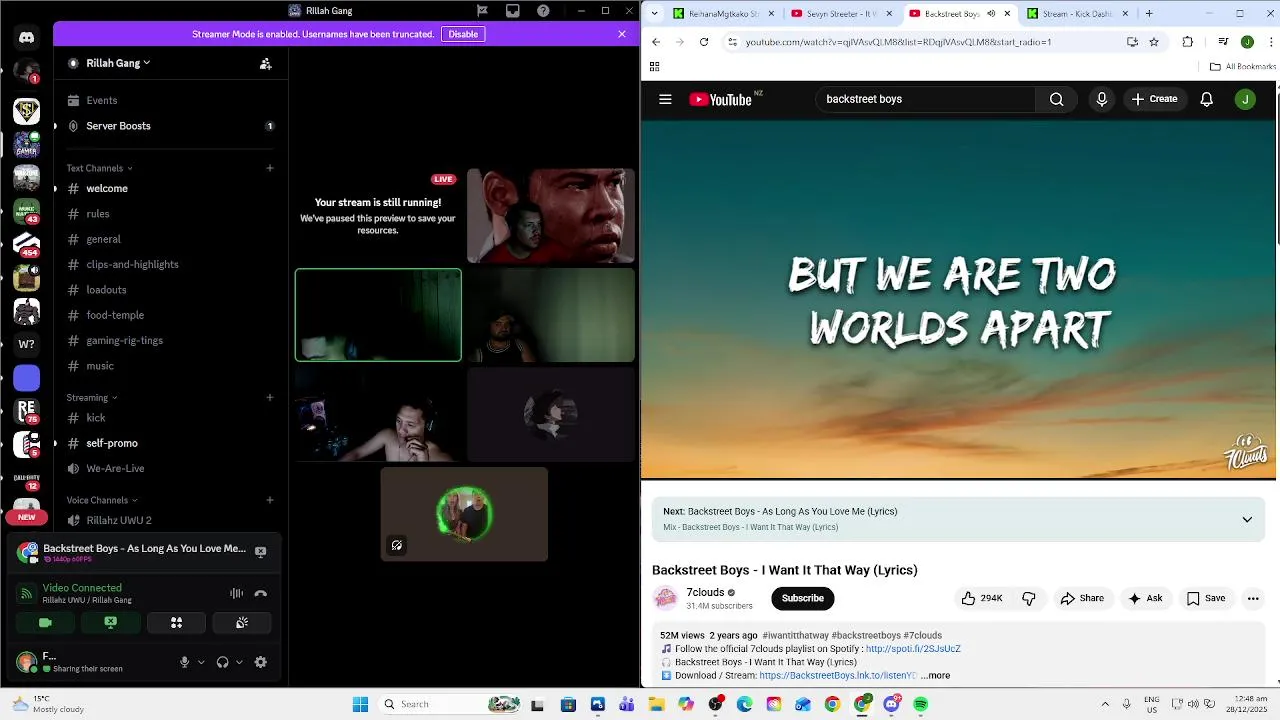
Task: Open Discord direct messages home icon
Action: [x=27, y=37]
